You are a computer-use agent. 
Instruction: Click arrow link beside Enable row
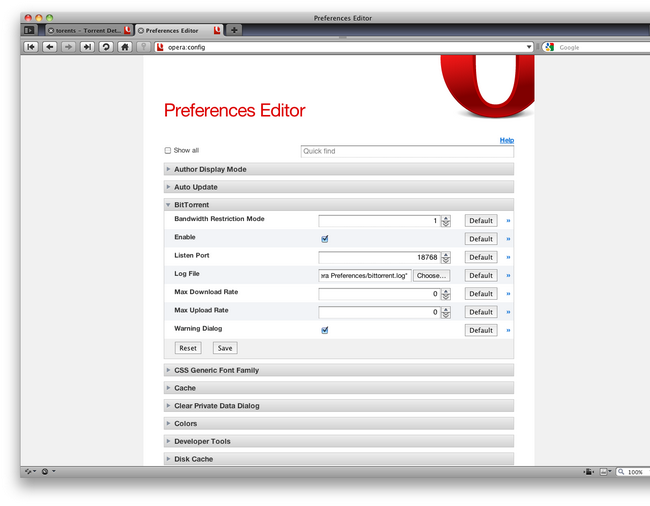[508, 239]
